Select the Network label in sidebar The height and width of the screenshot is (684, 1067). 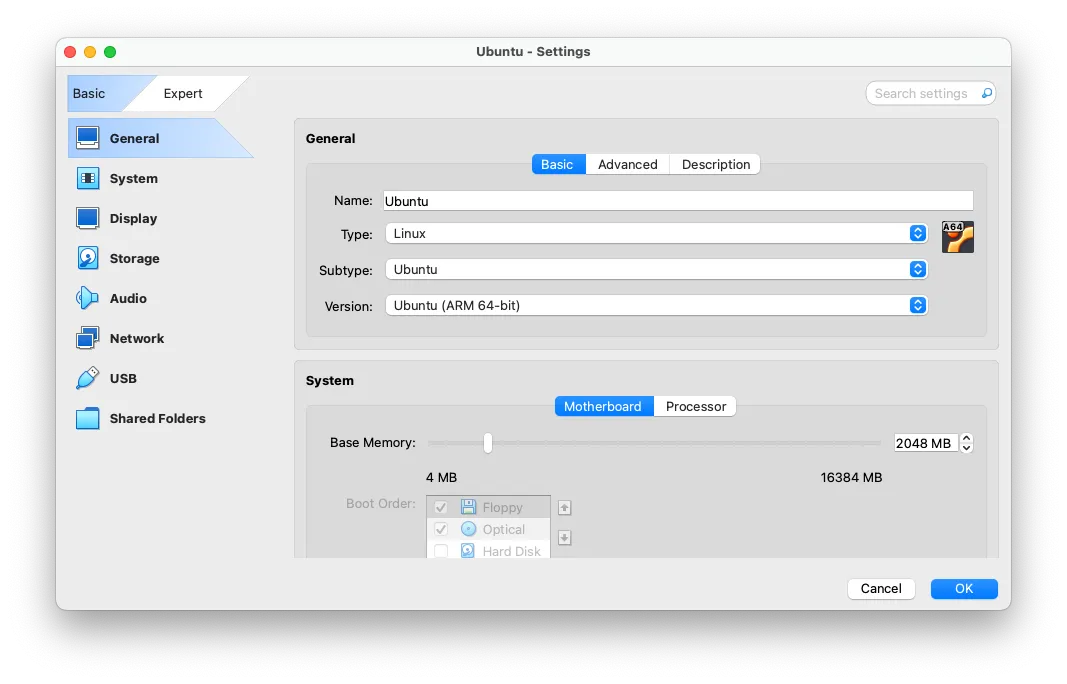(x=137, y=338)
